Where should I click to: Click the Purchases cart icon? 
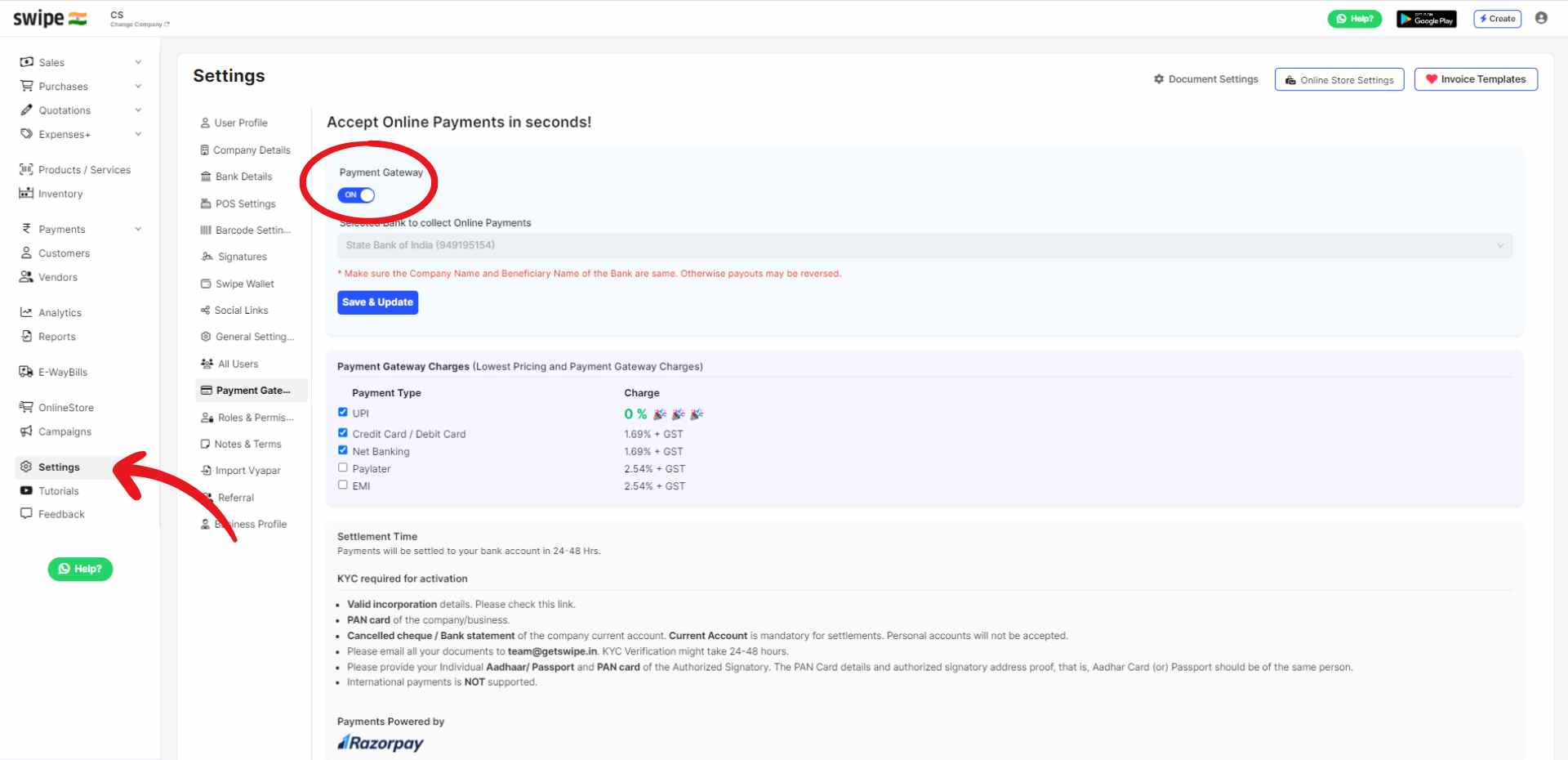coord(26,86)
